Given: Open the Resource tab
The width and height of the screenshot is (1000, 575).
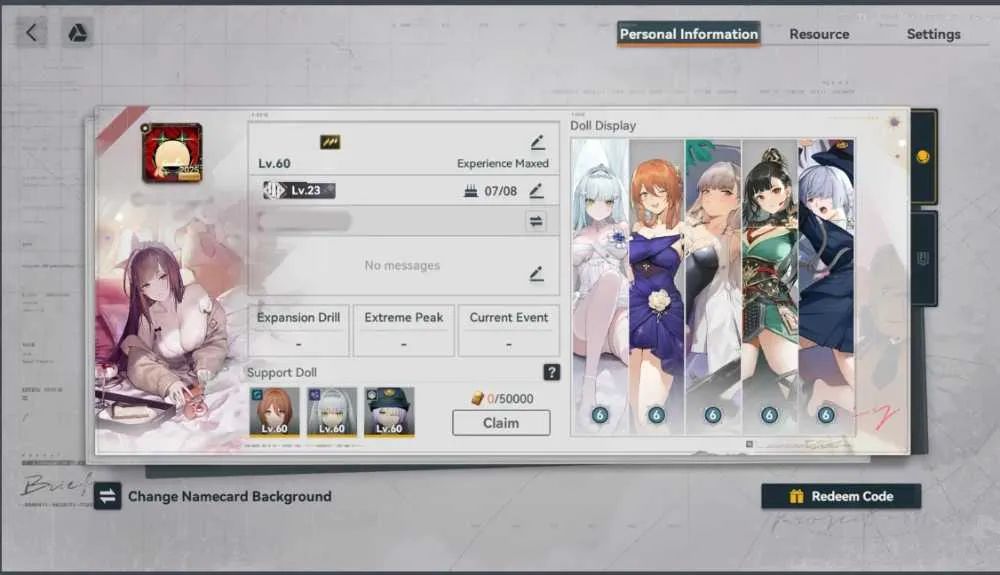Looking at the screenshot, I should point(819,34).
